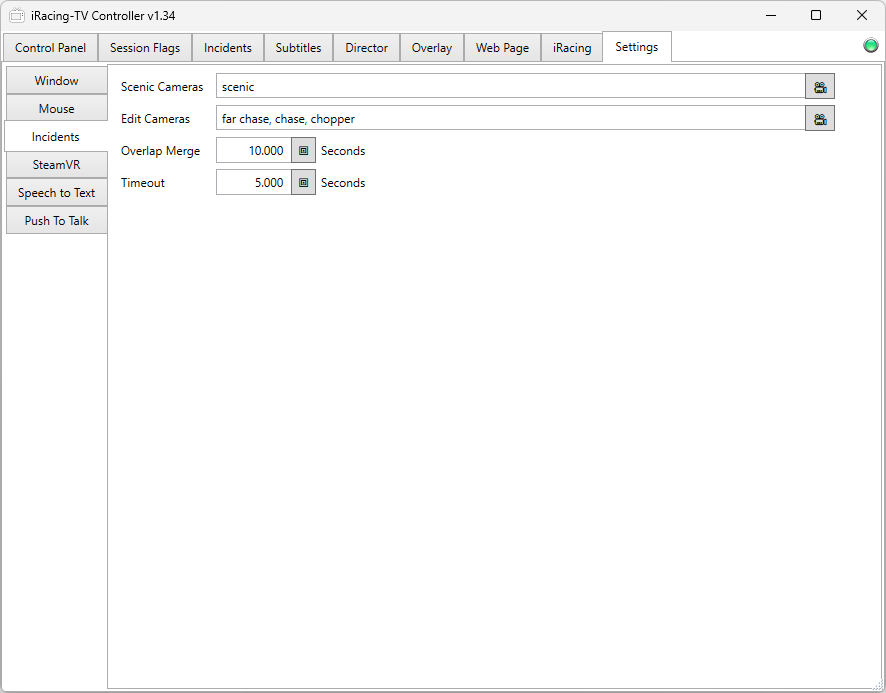Close the iRacing-TV Controller window
Image resolution: width=886 pixels, height=693 pixels.
point(862,15)
